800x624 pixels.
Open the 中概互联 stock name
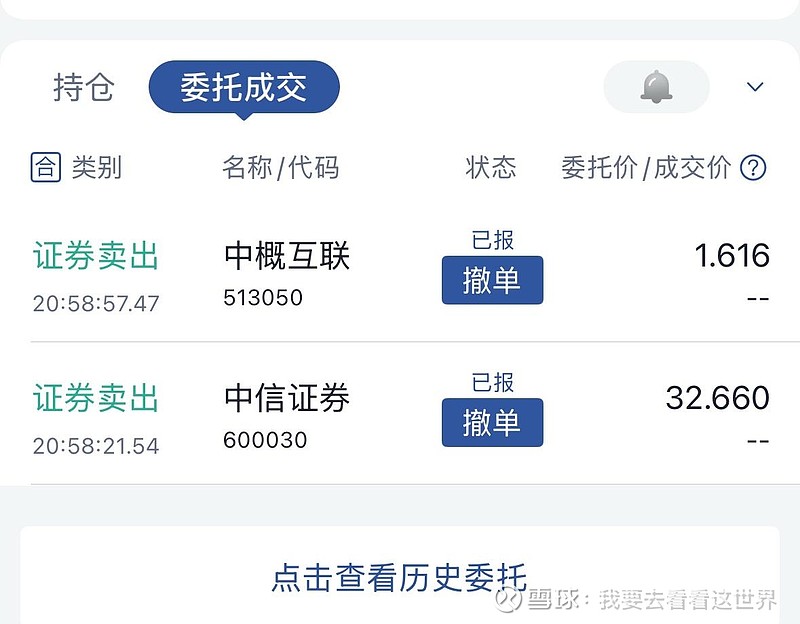coord(287,256)
